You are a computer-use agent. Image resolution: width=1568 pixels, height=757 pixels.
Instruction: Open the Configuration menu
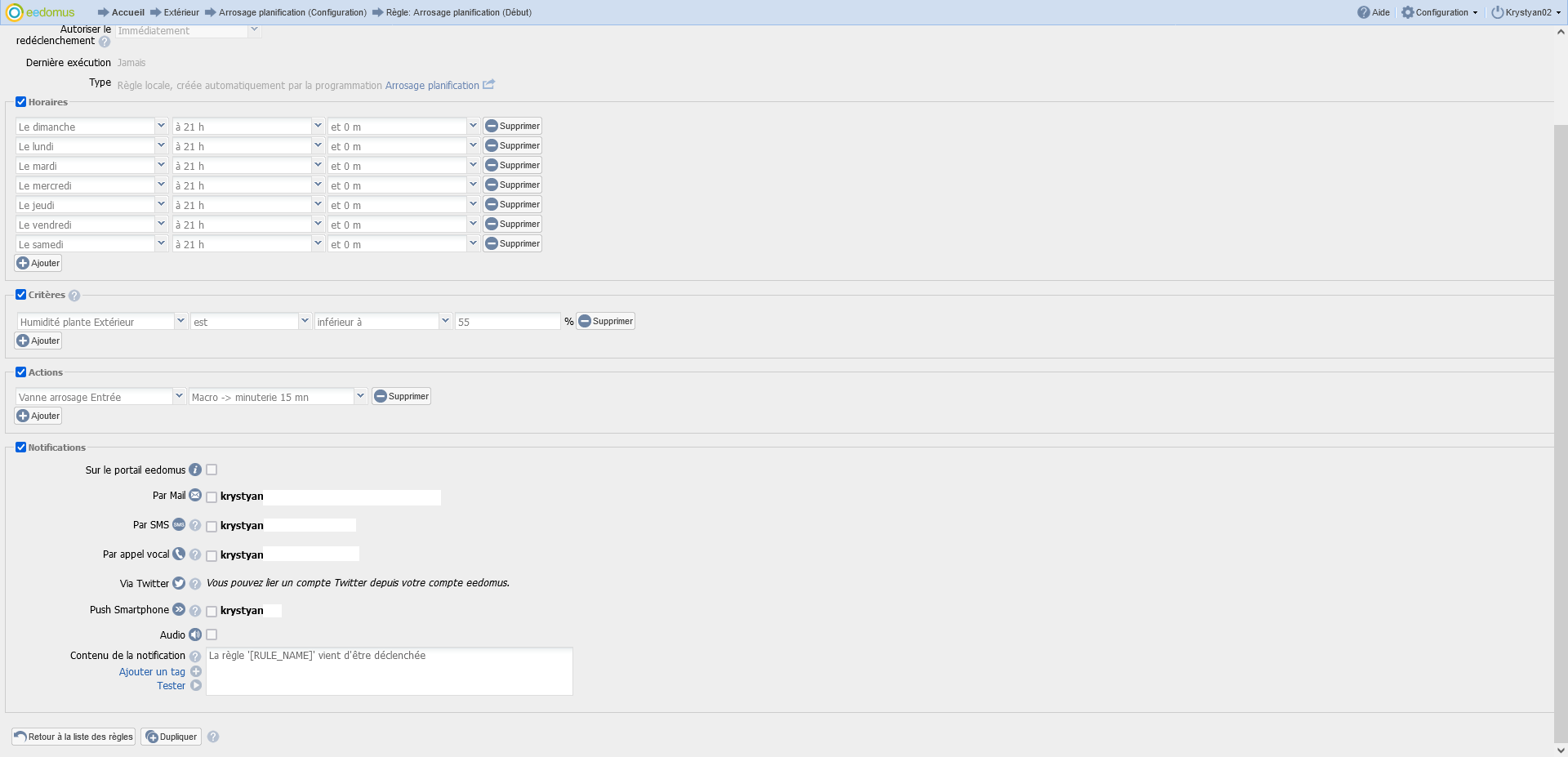coord(1440,12)
